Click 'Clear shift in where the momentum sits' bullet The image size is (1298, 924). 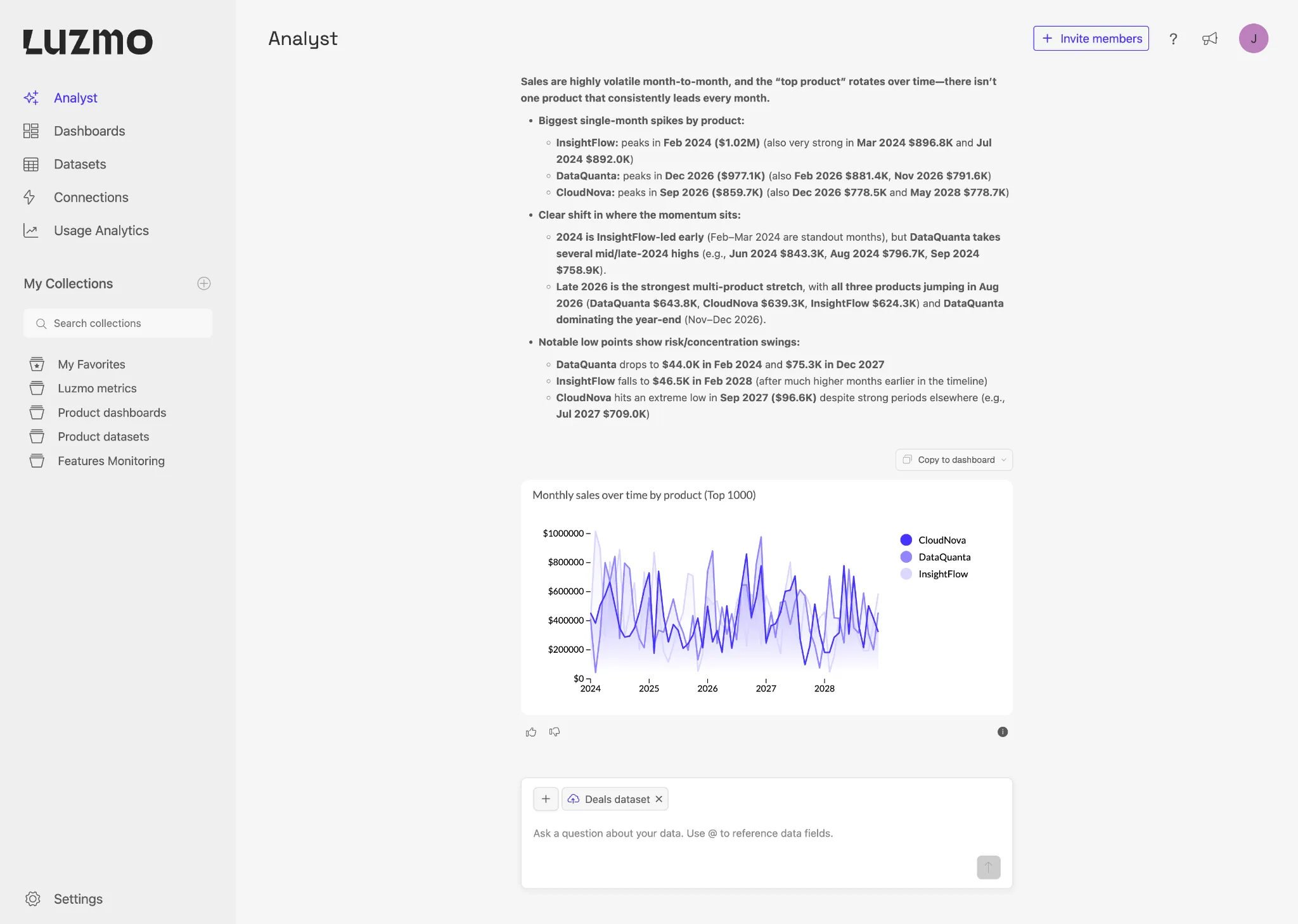click(x=639, y=215)
